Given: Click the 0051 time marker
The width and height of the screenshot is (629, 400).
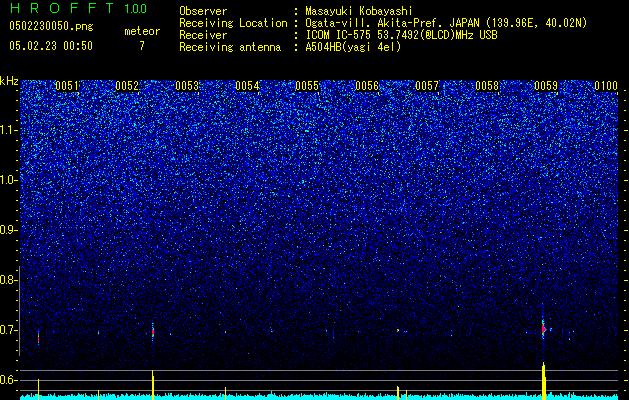Looking at the screenshot, I should tap(67, 86).
